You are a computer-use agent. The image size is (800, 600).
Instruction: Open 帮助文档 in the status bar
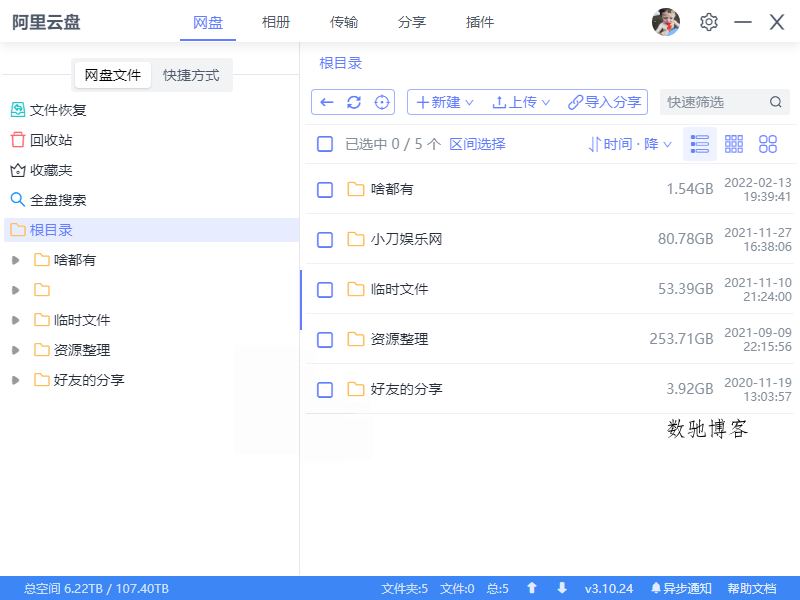point(752,588)
